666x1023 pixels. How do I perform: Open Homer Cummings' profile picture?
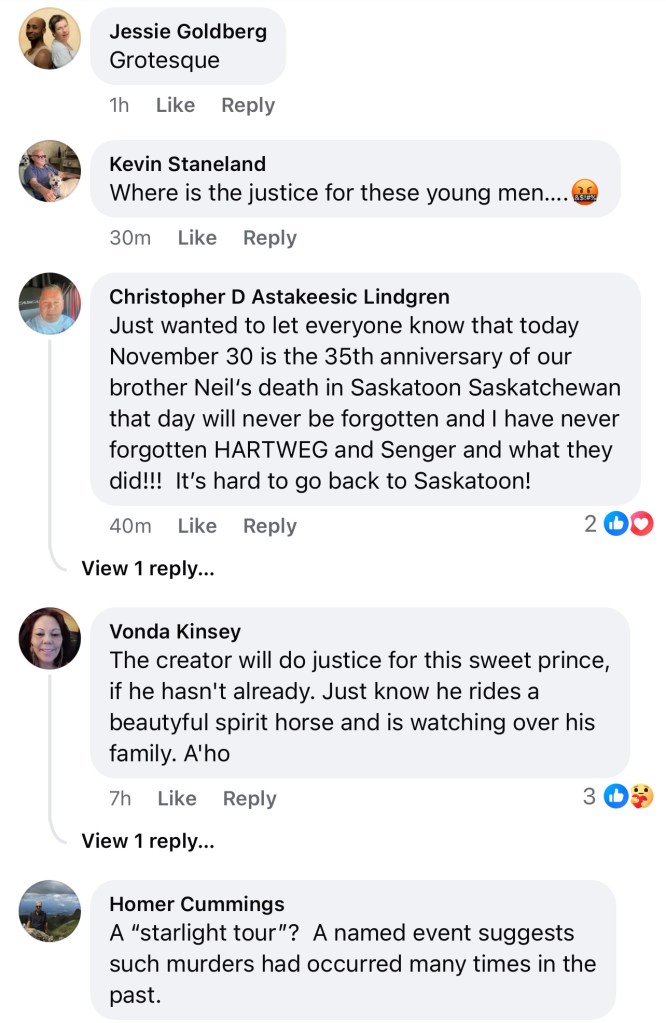pyautogui.click(x=50, y=910)
